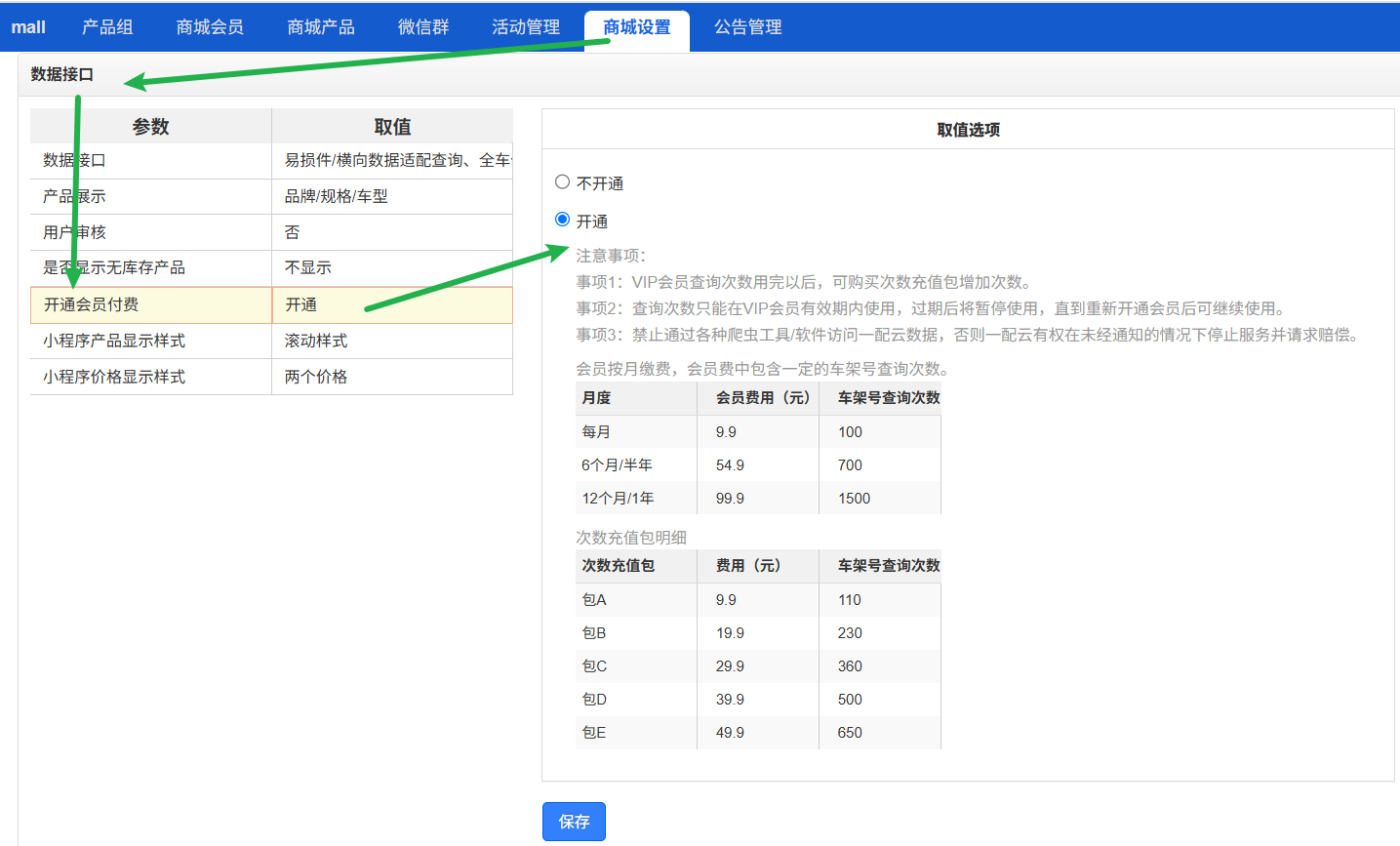This screenshot has height=846, width=1400.
Task: Open the 公告管理 tab
Action: click(748, 27)
